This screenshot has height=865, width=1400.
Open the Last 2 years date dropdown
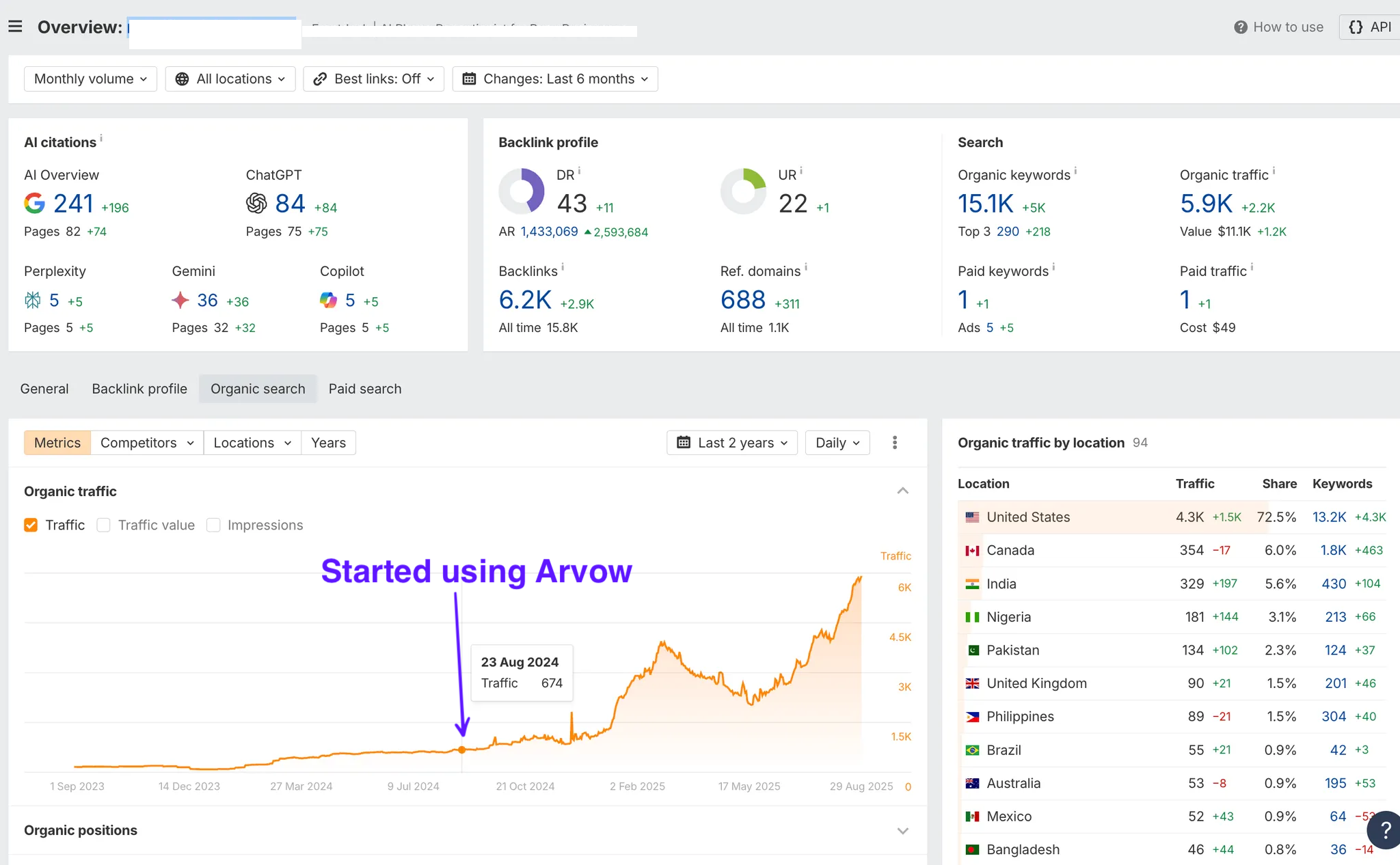[x=732, y=443]
